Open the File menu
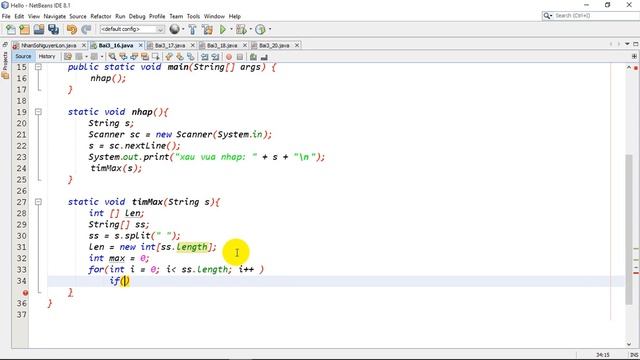The image size is (640, 360). click(6, 16)
